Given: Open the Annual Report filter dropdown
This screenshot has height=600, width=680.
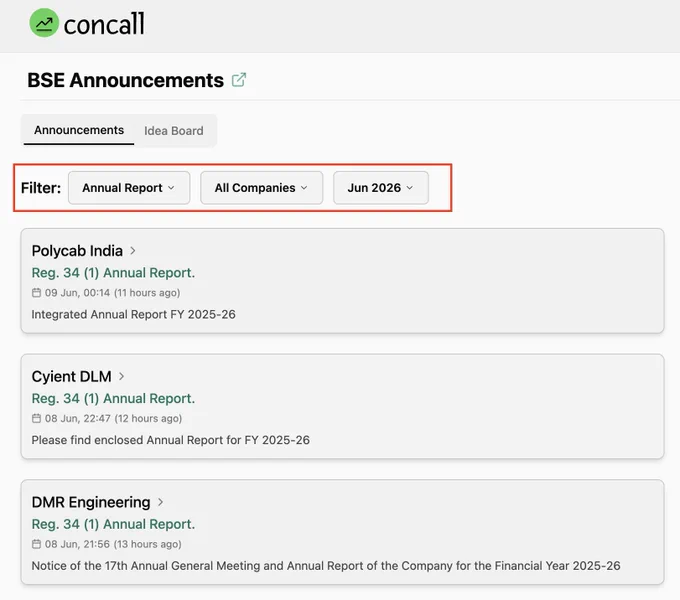Looking at the screenshot, I should (x=129, y=188).
